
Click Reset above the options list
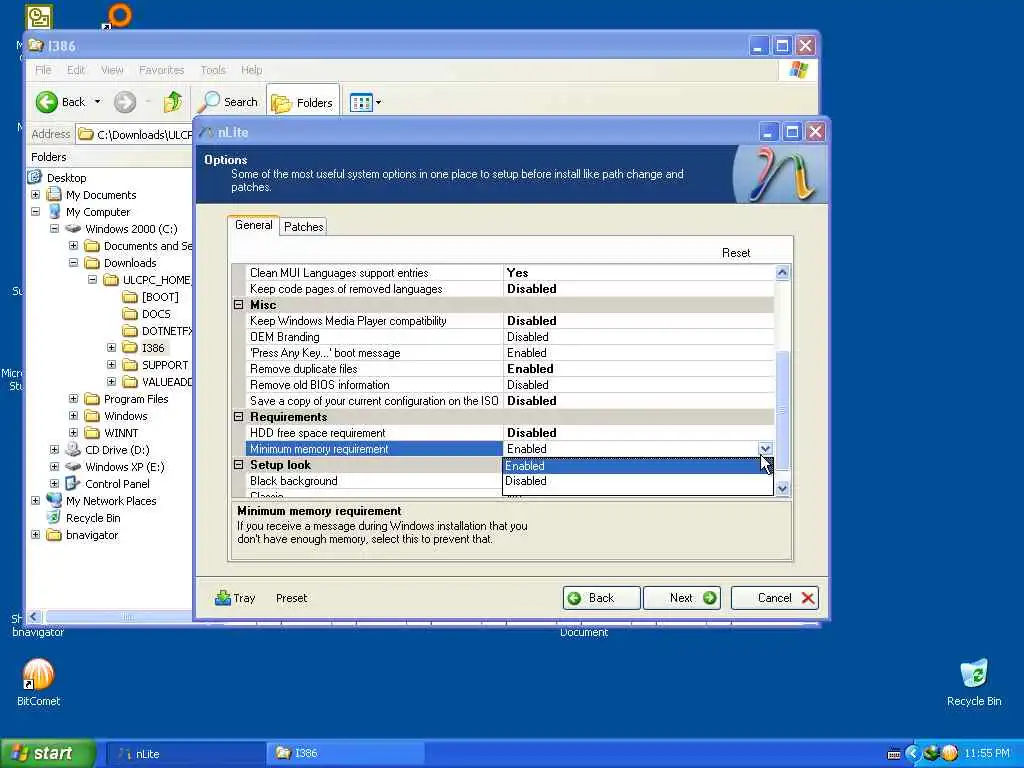(736, 253)
